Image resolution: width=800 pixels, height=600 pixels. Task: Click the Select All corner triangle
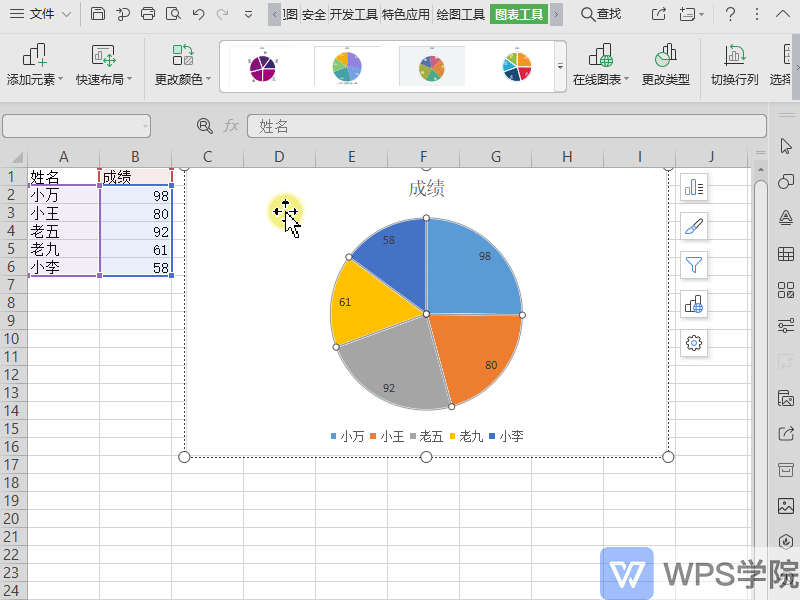[x=16, y=157]
